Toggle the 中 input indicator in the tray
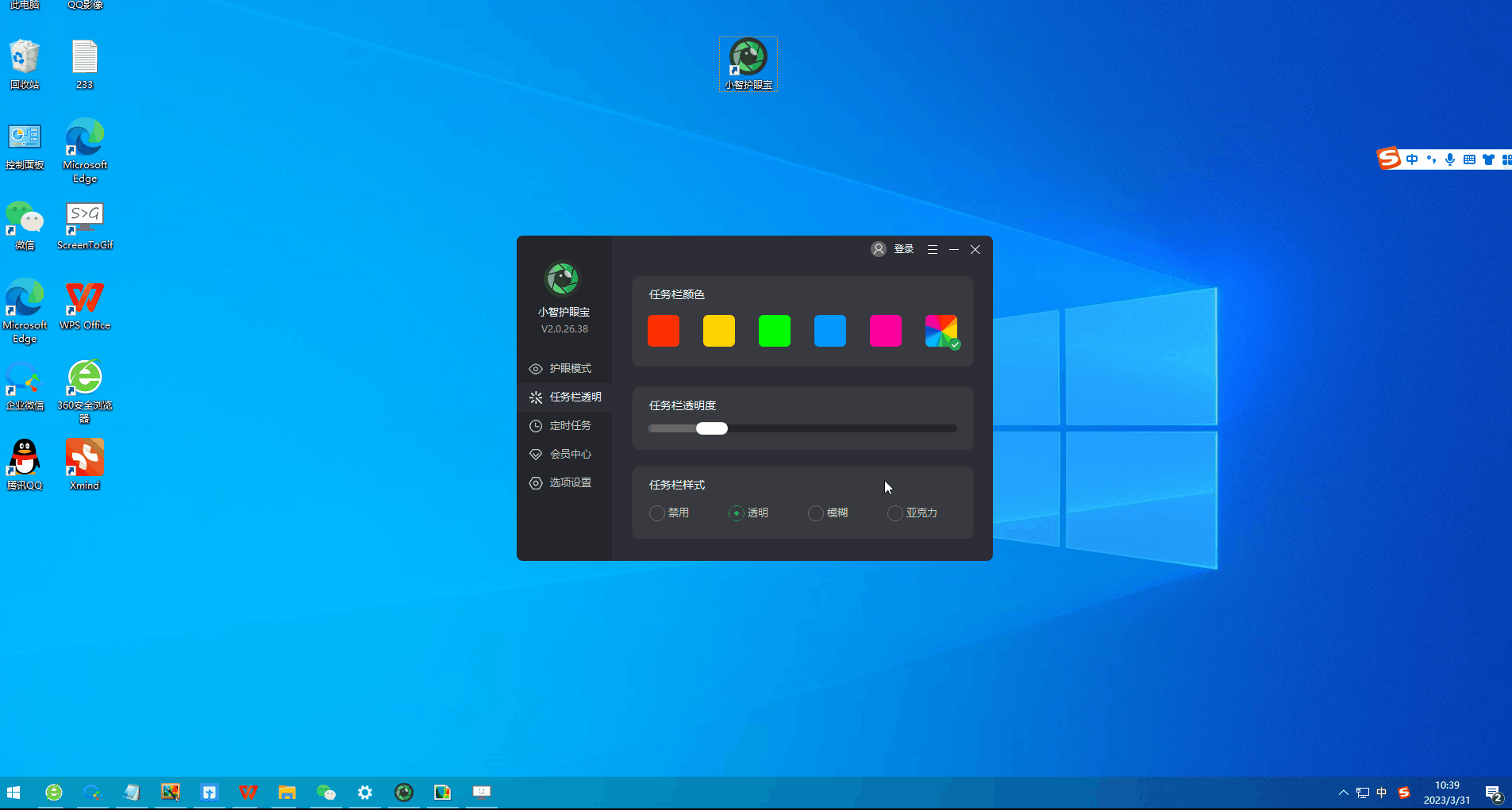 pos(1382,793)
